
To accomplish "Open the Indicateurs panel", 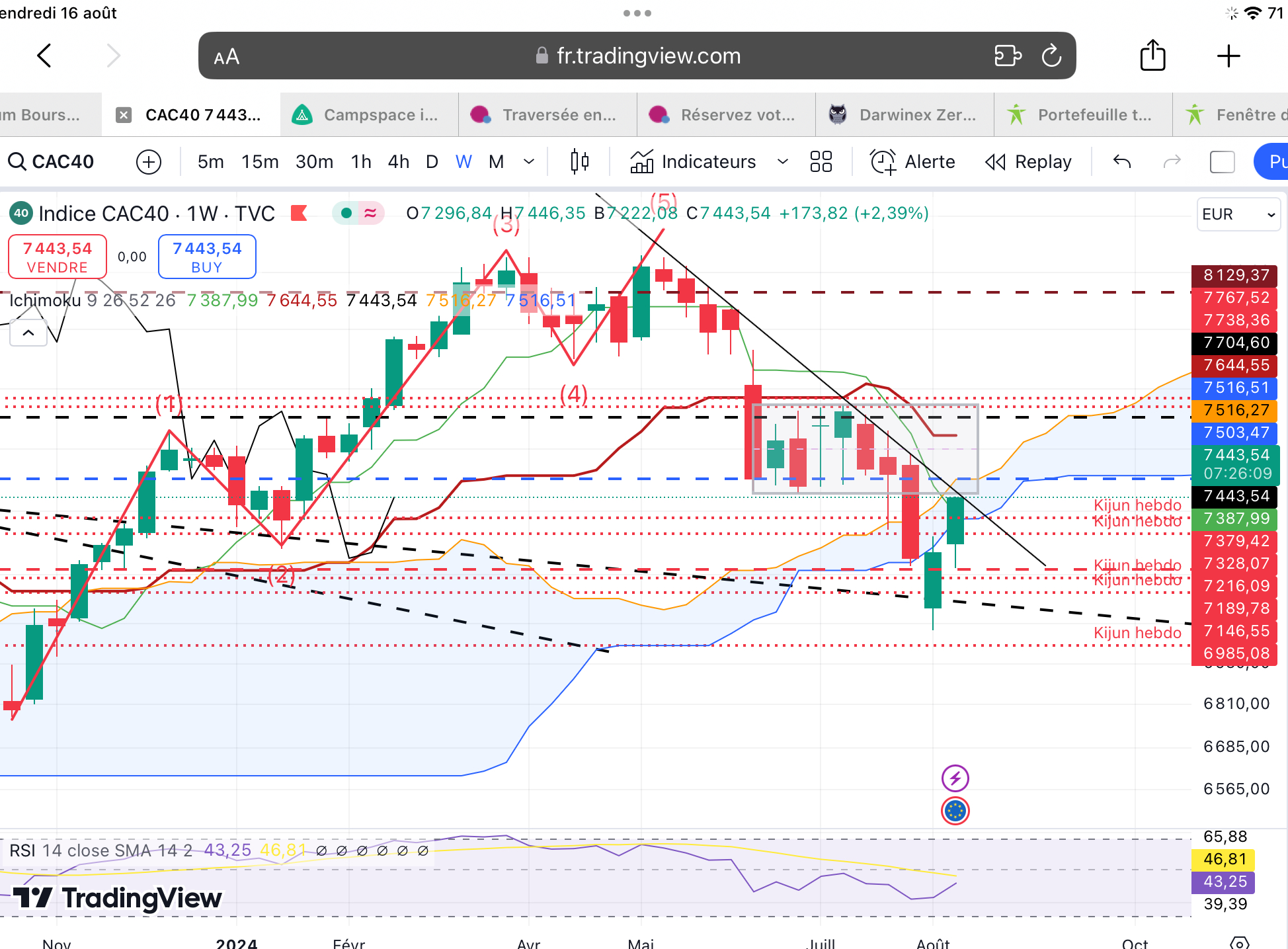I will (694, 161).
